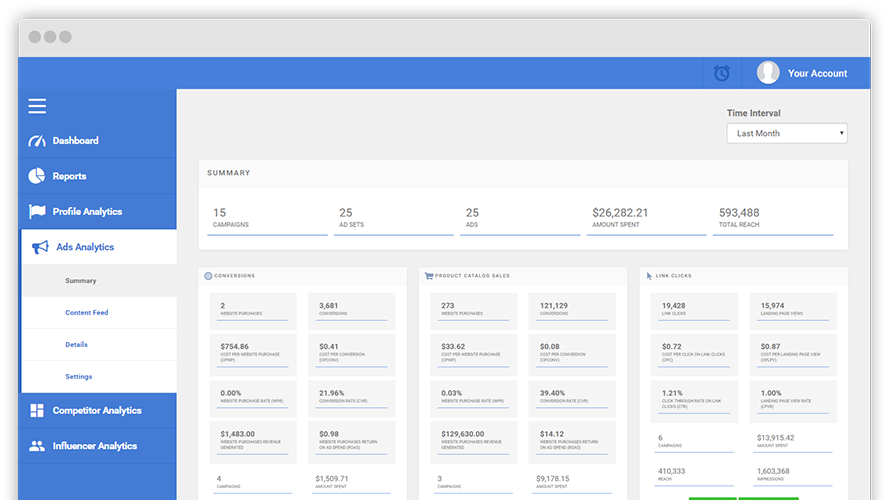Toggle the hamburger menu icon
This screenshot has width=890, height=500.
tap(37, 106)
